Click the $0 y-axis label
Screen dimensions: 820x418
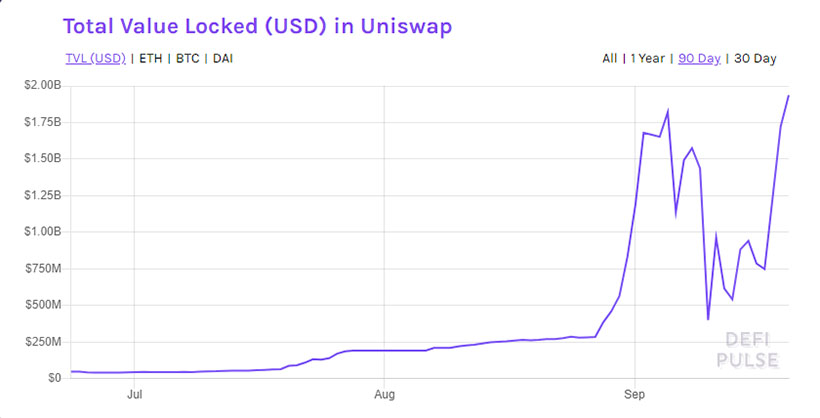tap(54, 378)
